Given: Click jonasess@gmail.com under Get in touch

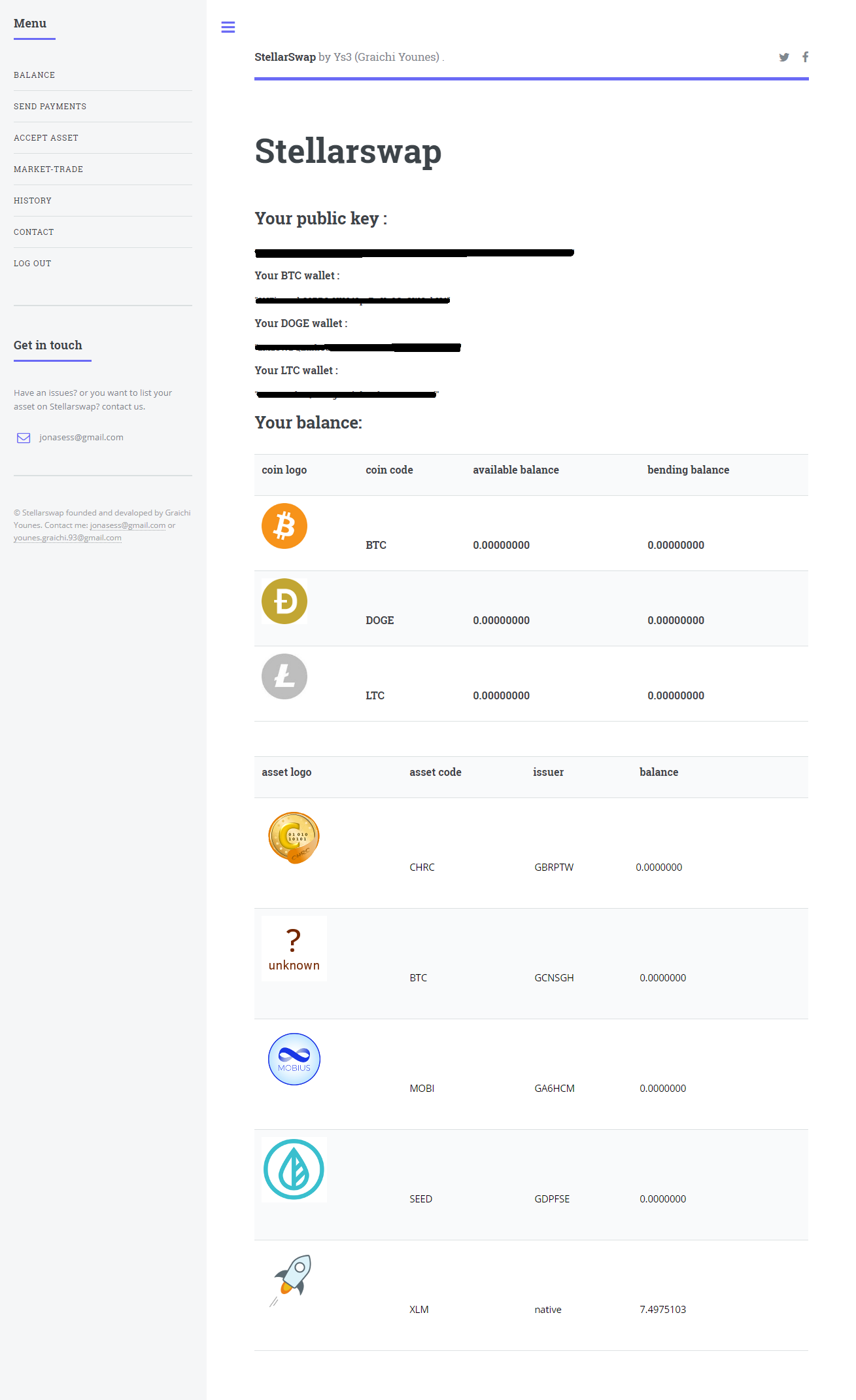Looking at the screenshot, I should point(81,437).
